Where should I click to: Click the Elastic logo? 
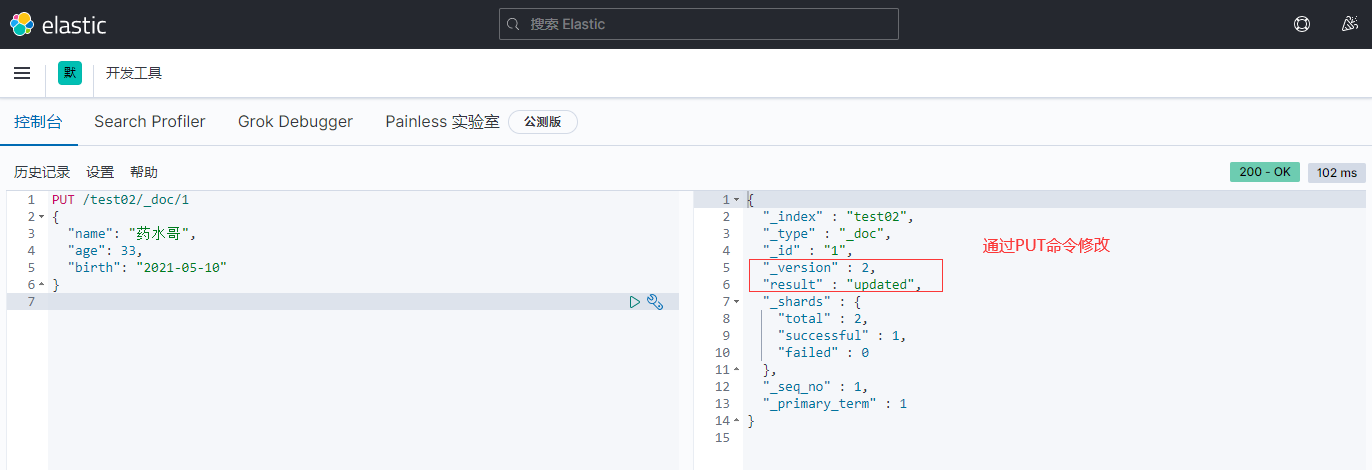pos(57,24)
